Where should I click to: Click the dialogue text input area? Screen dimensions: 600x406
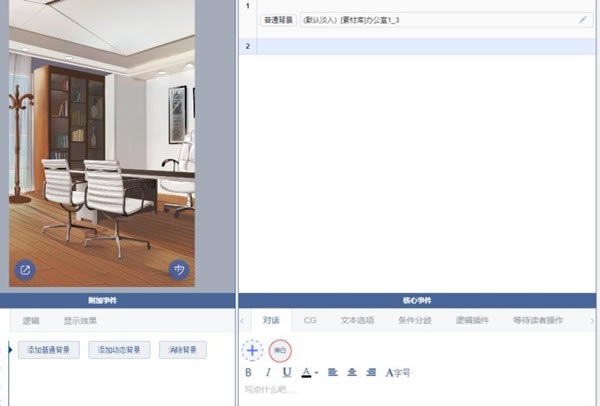click(x=400, y=390)
